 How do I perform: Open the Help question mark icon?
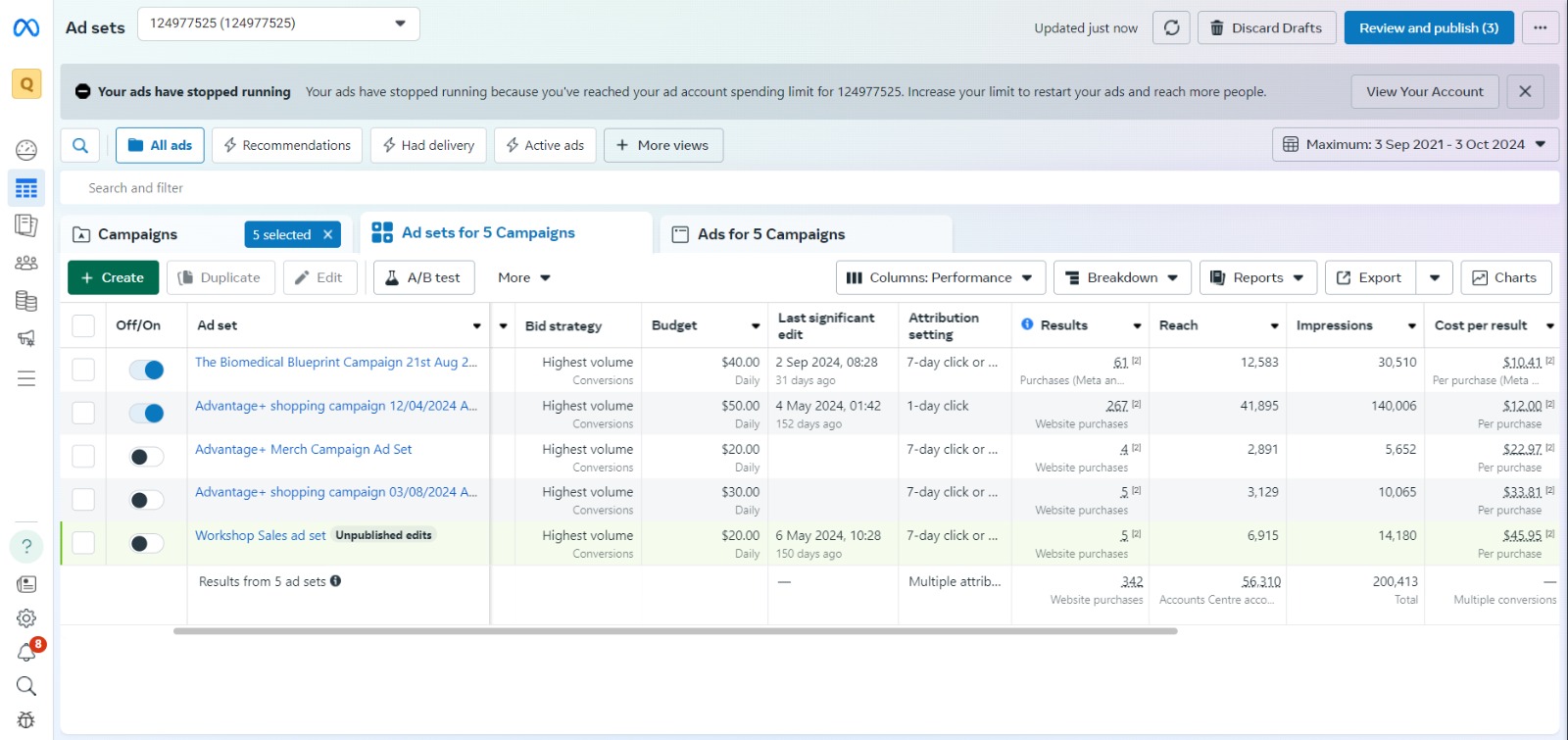point(26,546)
